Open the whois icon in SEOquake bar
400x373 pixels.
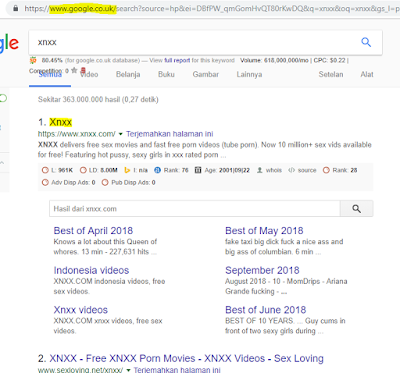pyautogui.click(x=260, y=170)
